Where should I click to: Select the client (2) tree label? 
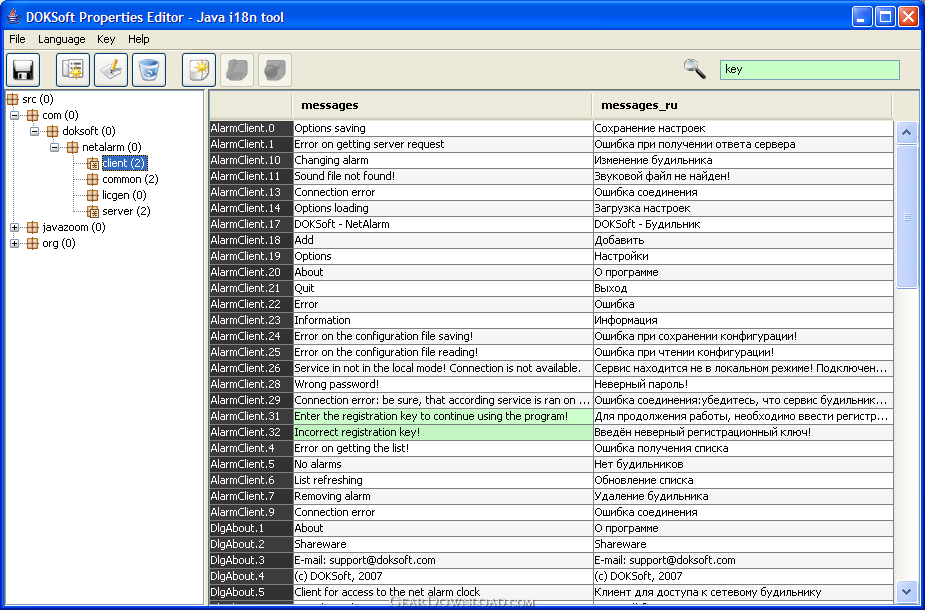coord(124,163)
